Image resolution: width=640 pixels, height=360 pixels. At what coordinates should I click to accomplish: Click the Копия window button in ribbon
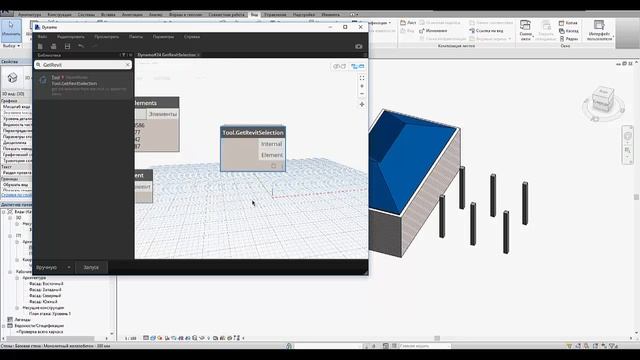coord(568,23)
